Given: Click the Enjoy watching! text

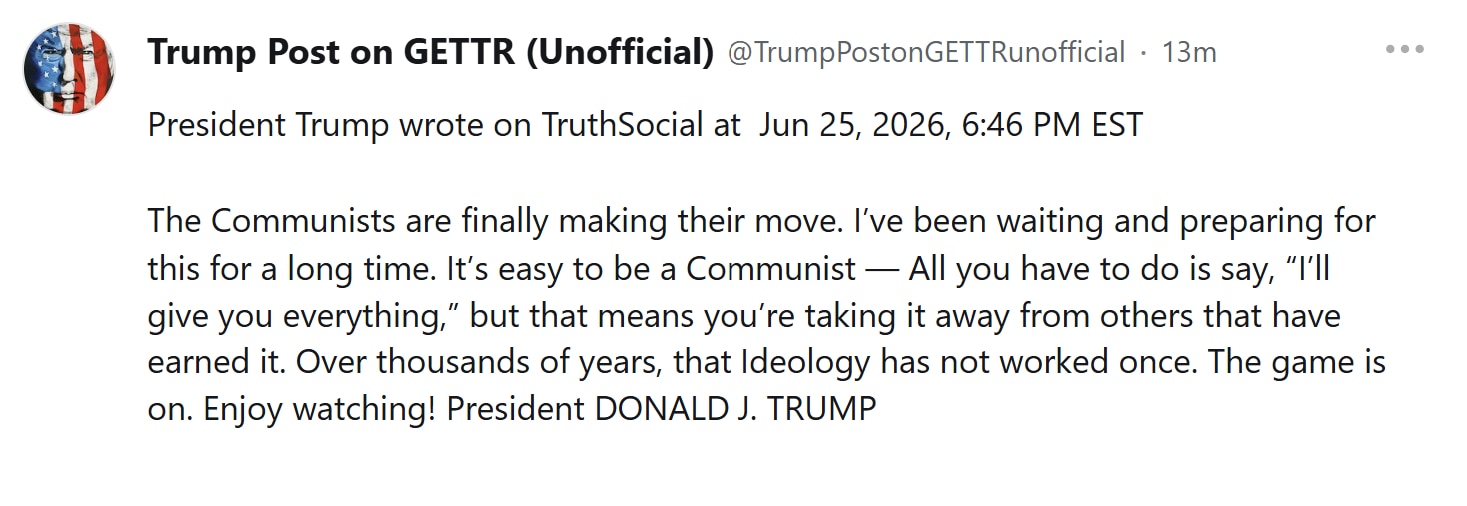Looking at the screenshot, I should pos(320,409).
